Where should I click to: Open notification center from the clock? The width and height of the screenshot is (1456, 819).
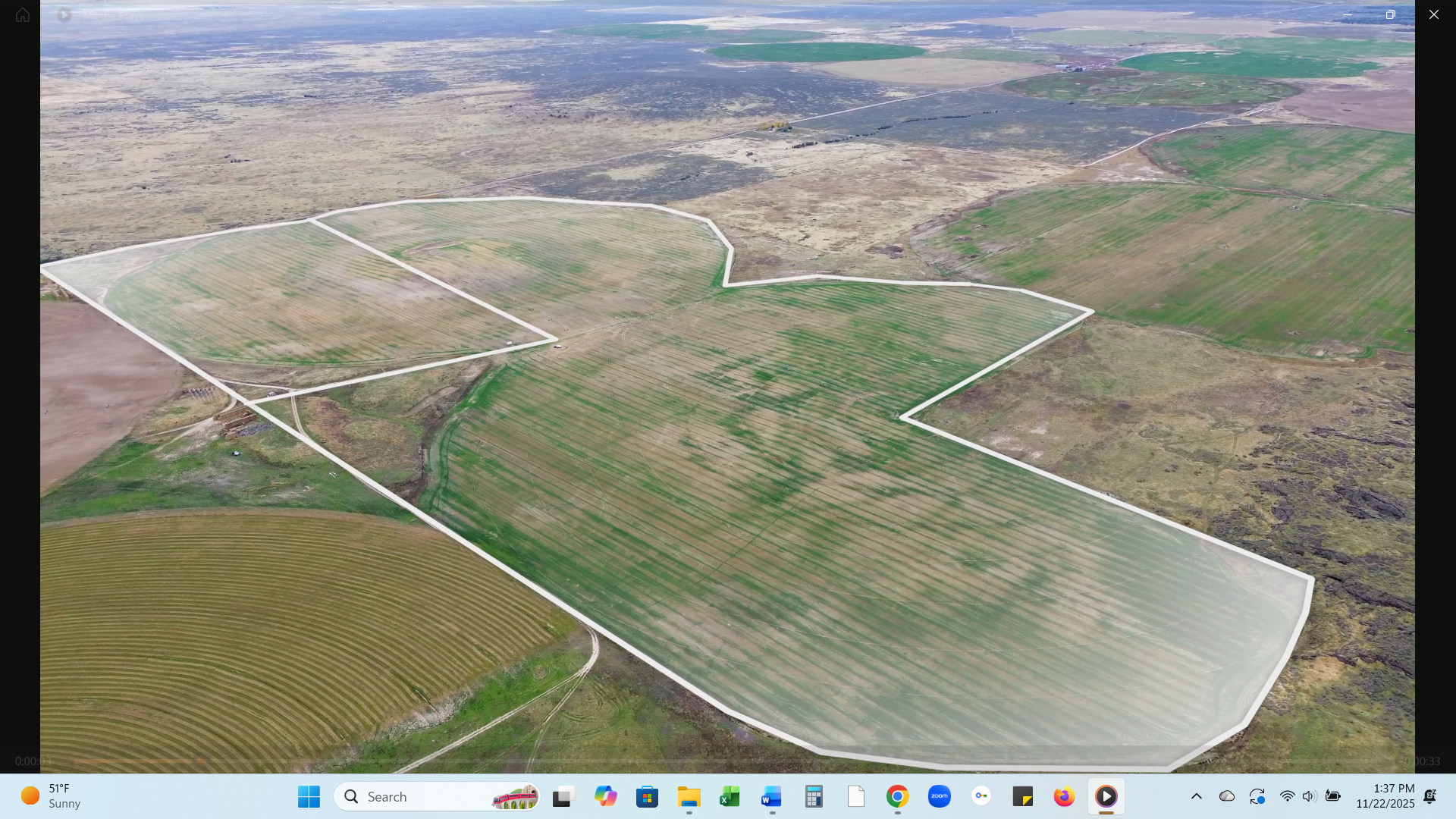(1385, 796)
